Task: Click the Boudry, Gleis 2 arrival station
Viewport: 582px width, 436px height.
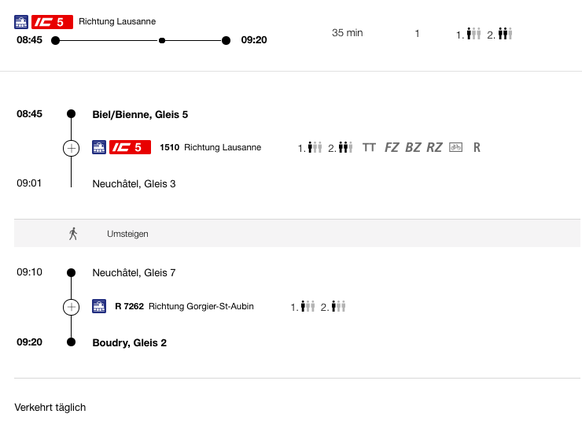Action: point(129,342)
